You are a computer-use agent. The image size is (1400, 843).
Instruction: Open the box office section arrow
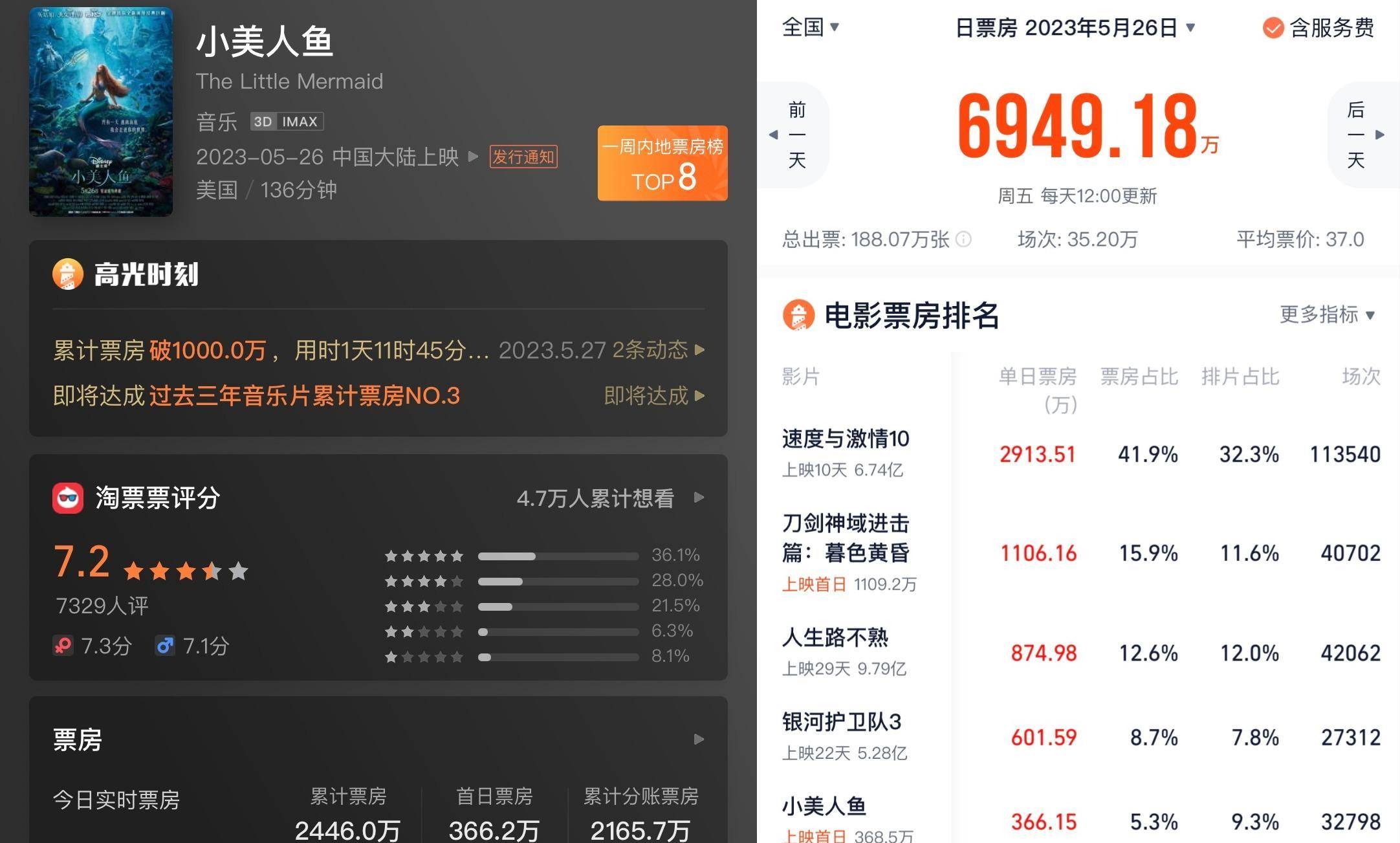[x=699, y=739]
